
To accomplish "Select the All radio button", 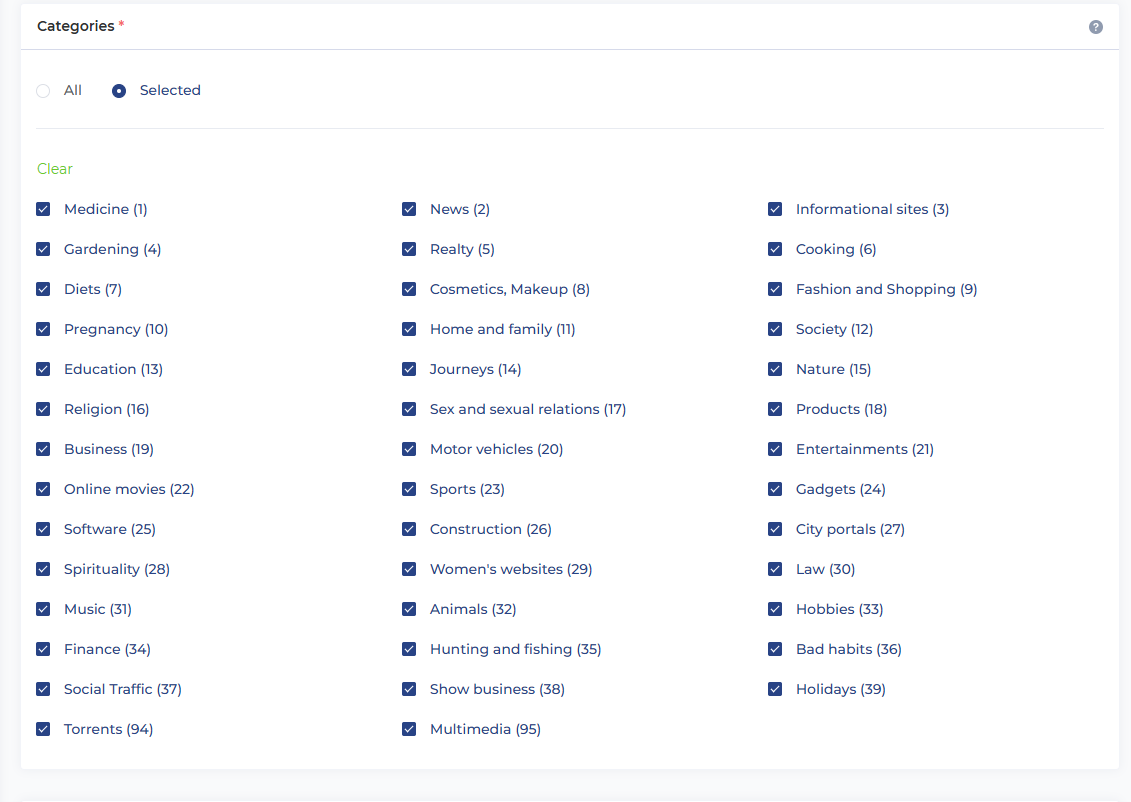I will (43, 91).
